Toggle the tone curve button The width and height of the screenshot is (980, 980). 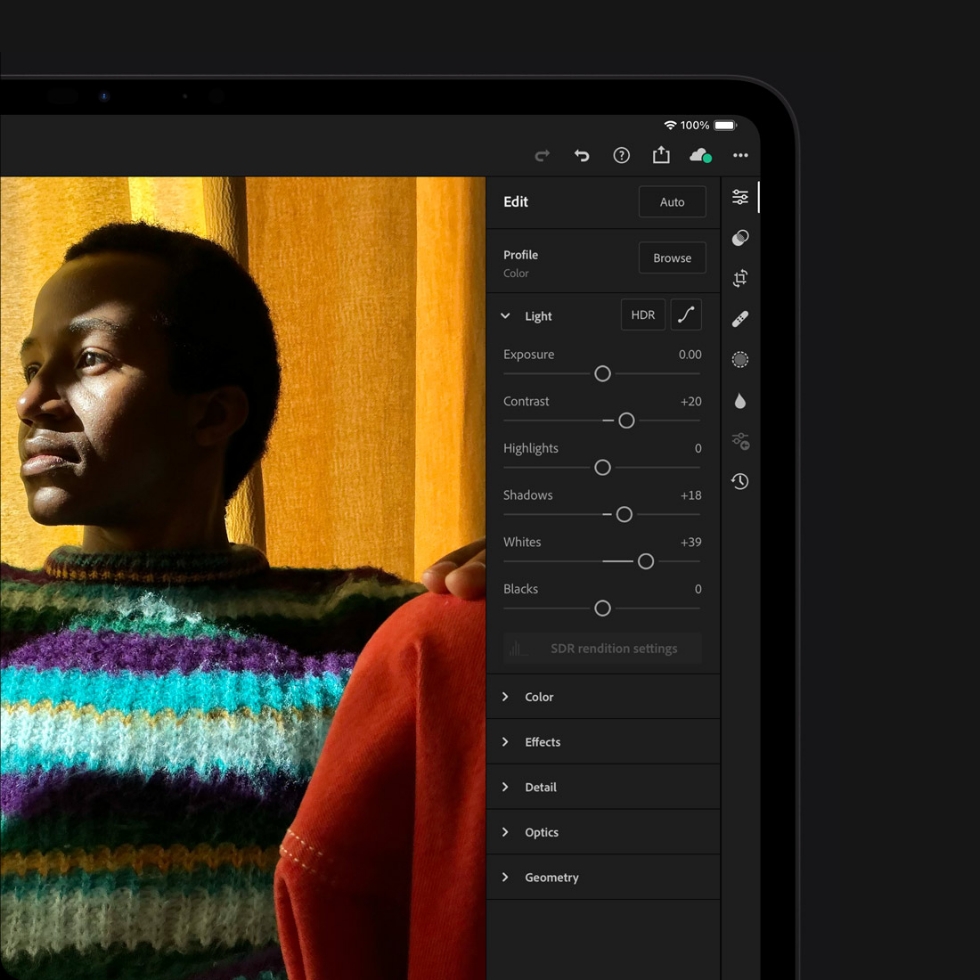tap(686, 315)
